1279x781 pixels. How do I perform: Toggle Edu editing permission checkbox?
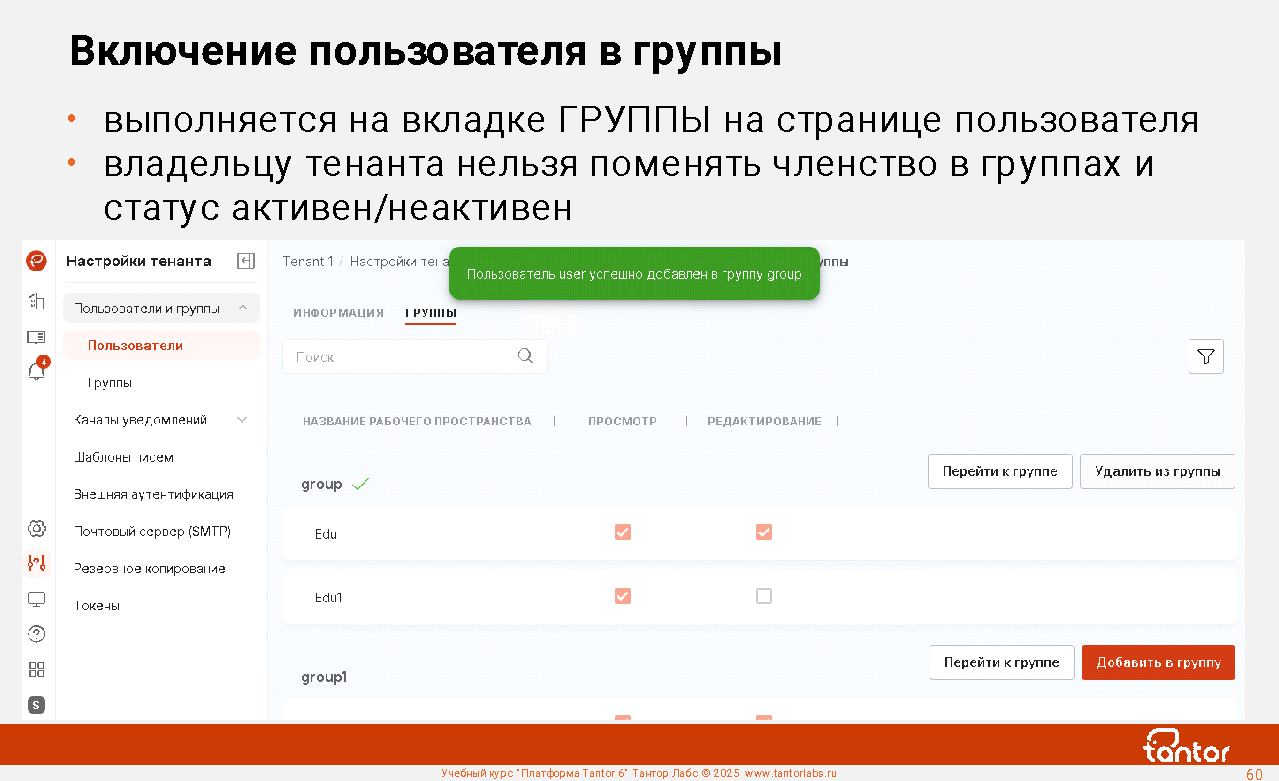click(x=764, y=532)
